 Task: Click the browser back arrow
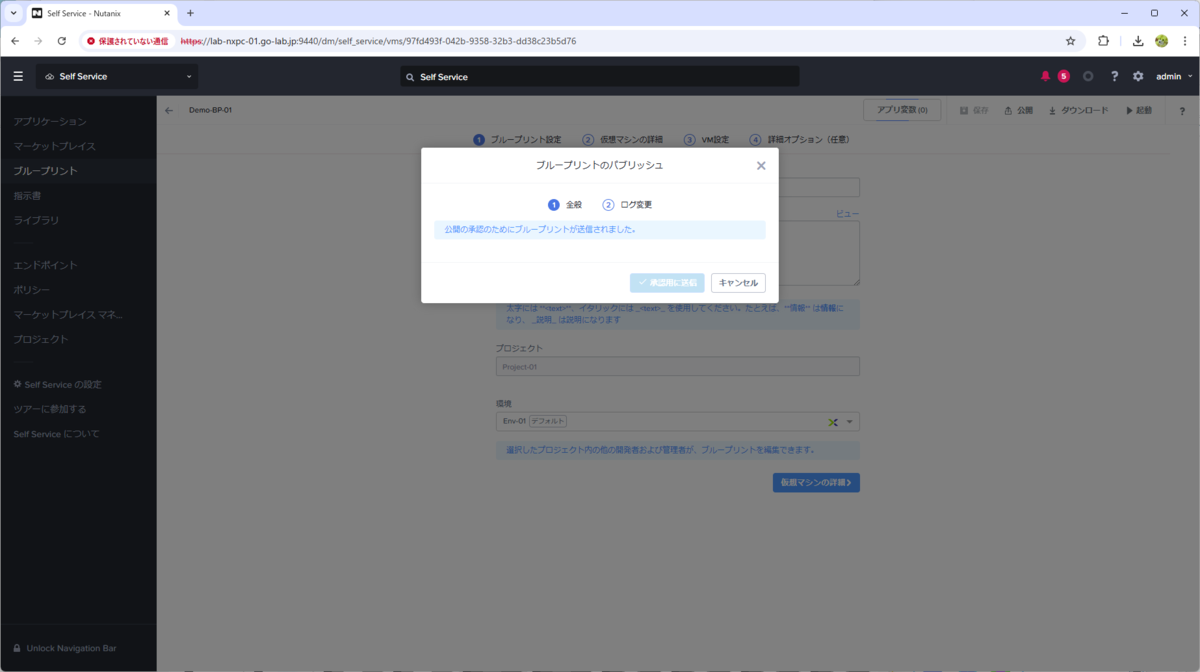pos(15,41)
